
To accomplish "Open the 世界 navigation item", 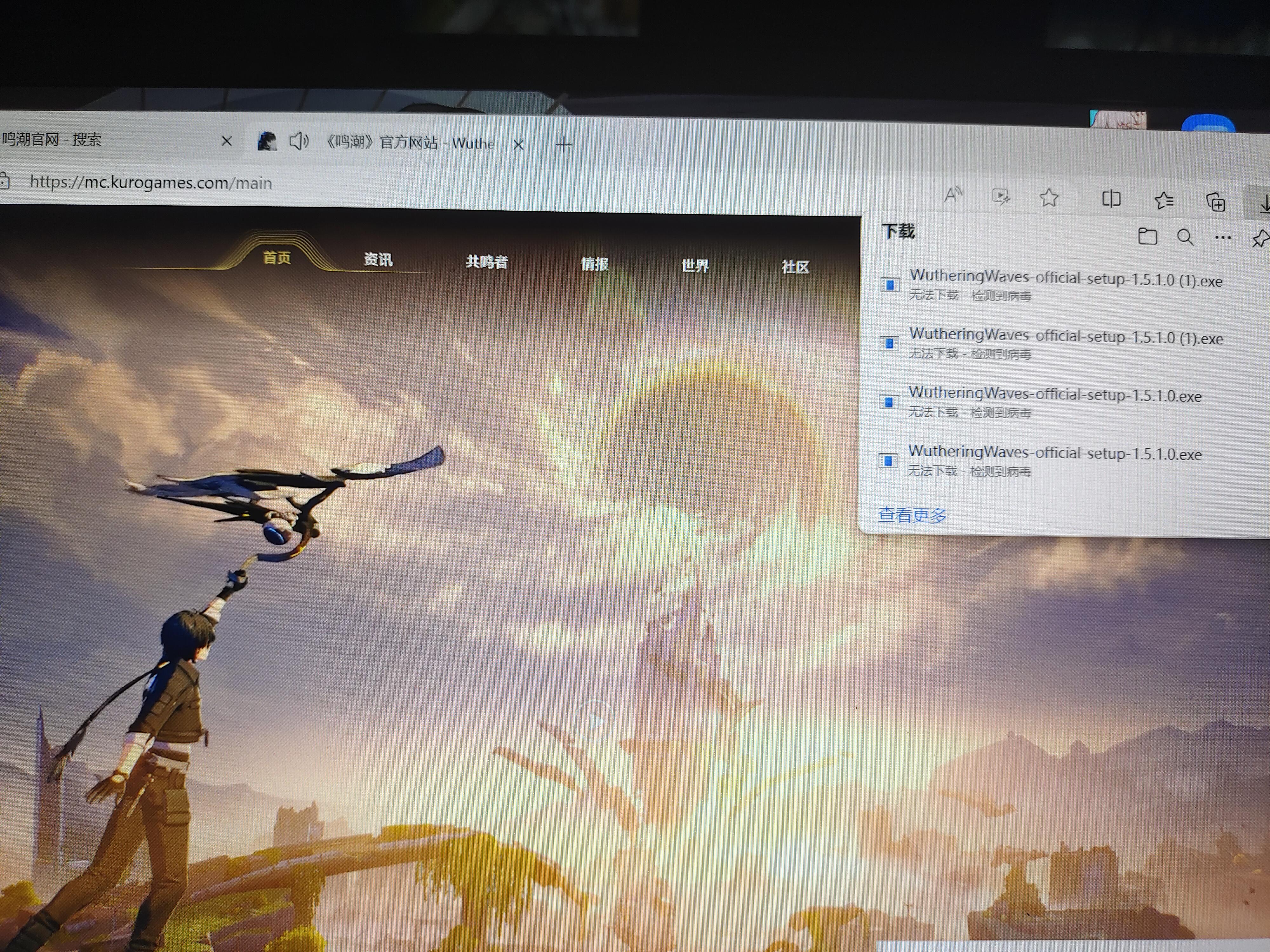I will [695, 266].
